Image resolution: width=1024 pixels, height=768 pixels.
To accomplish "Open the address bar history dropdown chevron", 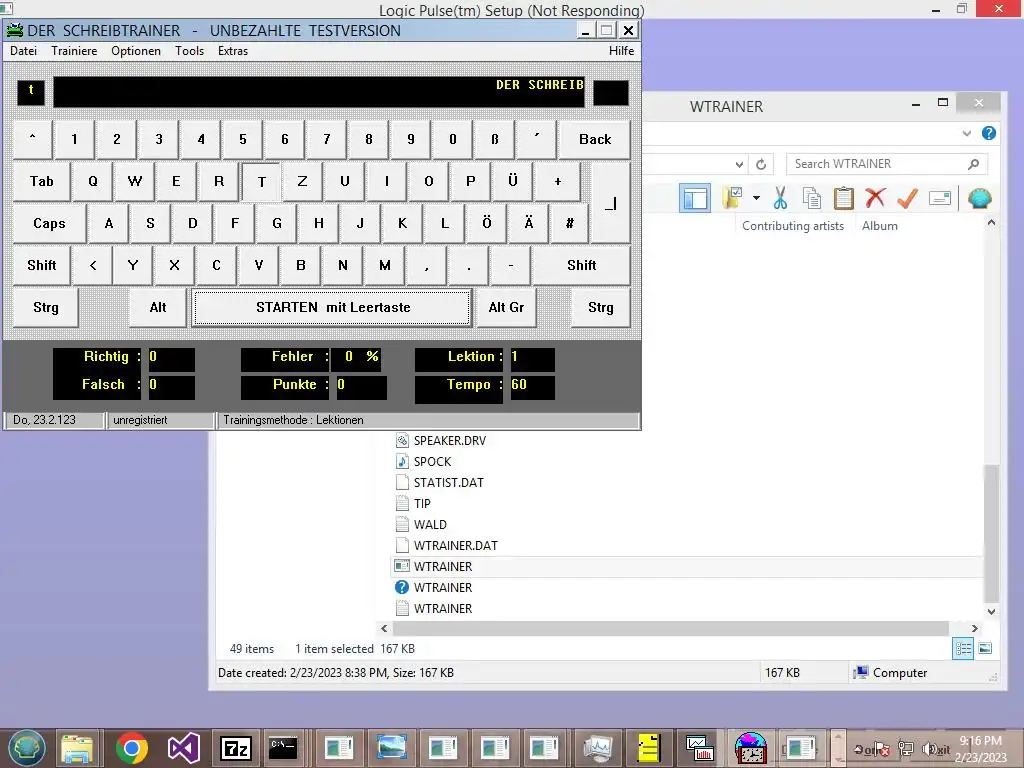I will click(x=739, y=165).
